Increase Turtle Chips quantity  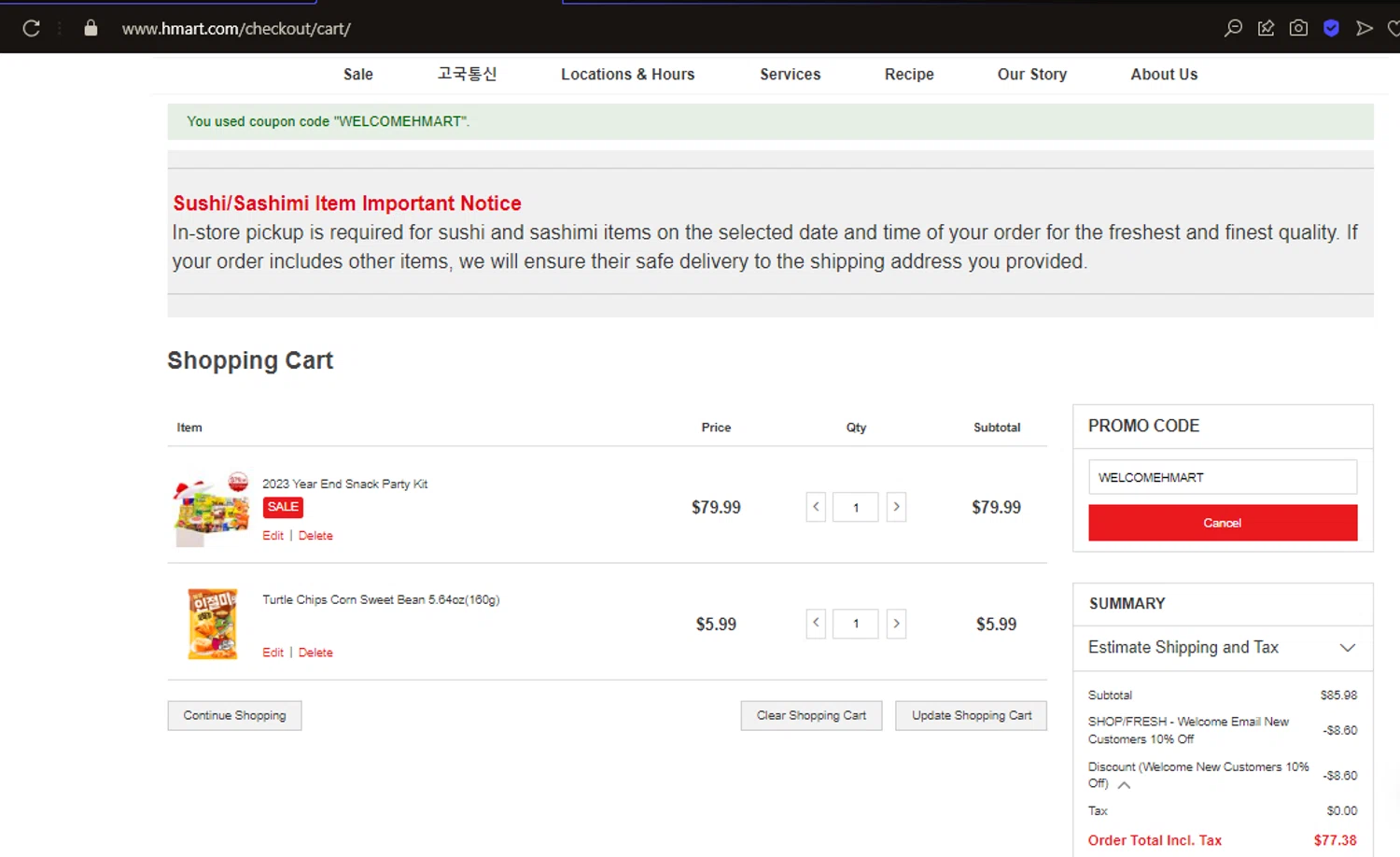[896, 624]
